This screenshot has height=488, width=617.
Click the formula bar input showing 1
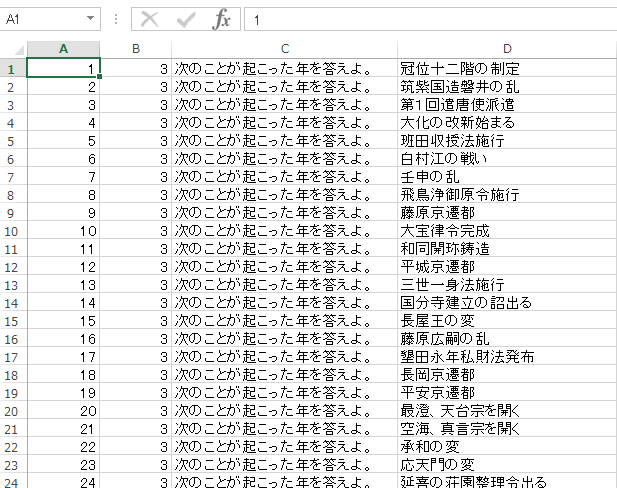pyautogui.click(x=430, y=19)
